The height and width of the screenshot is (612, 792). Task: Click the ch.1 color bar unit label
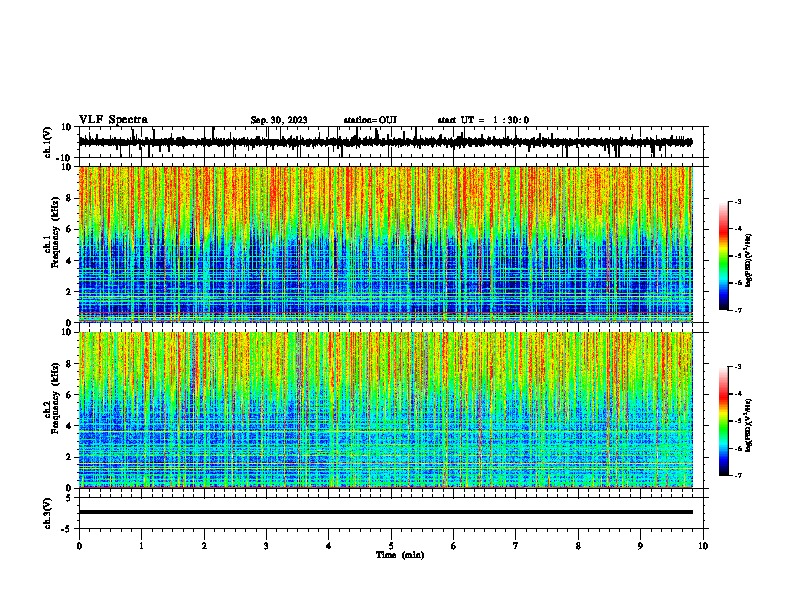[x=748, y=260]
